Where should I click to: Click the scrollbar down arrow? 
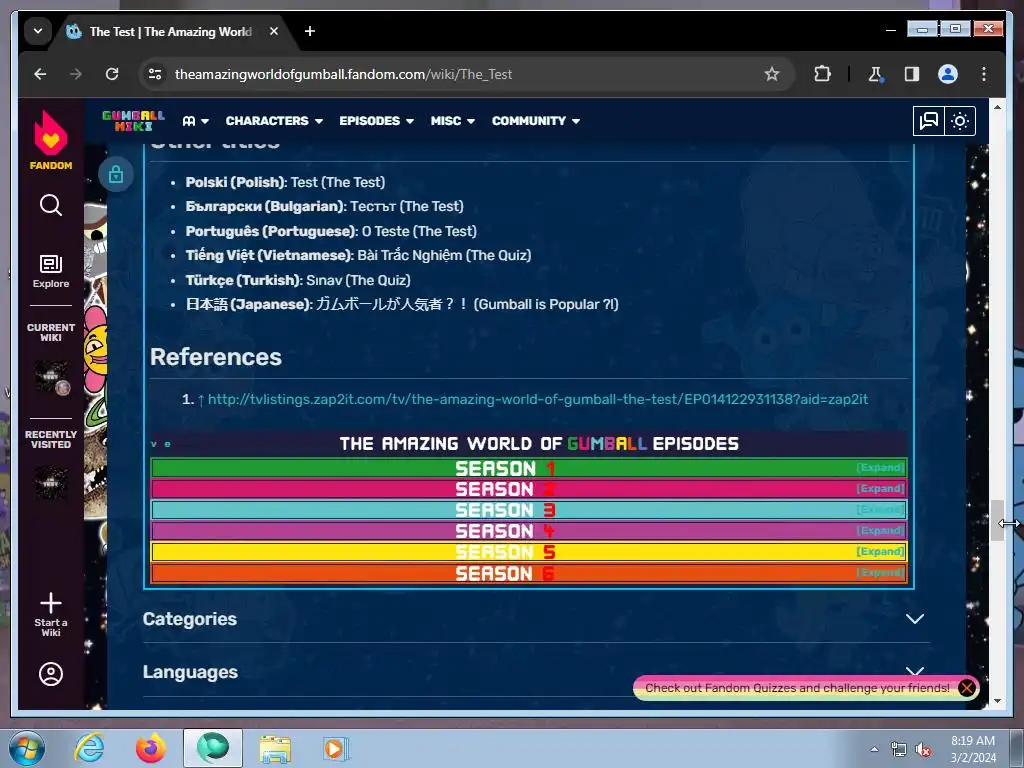(x=997, y=701)
